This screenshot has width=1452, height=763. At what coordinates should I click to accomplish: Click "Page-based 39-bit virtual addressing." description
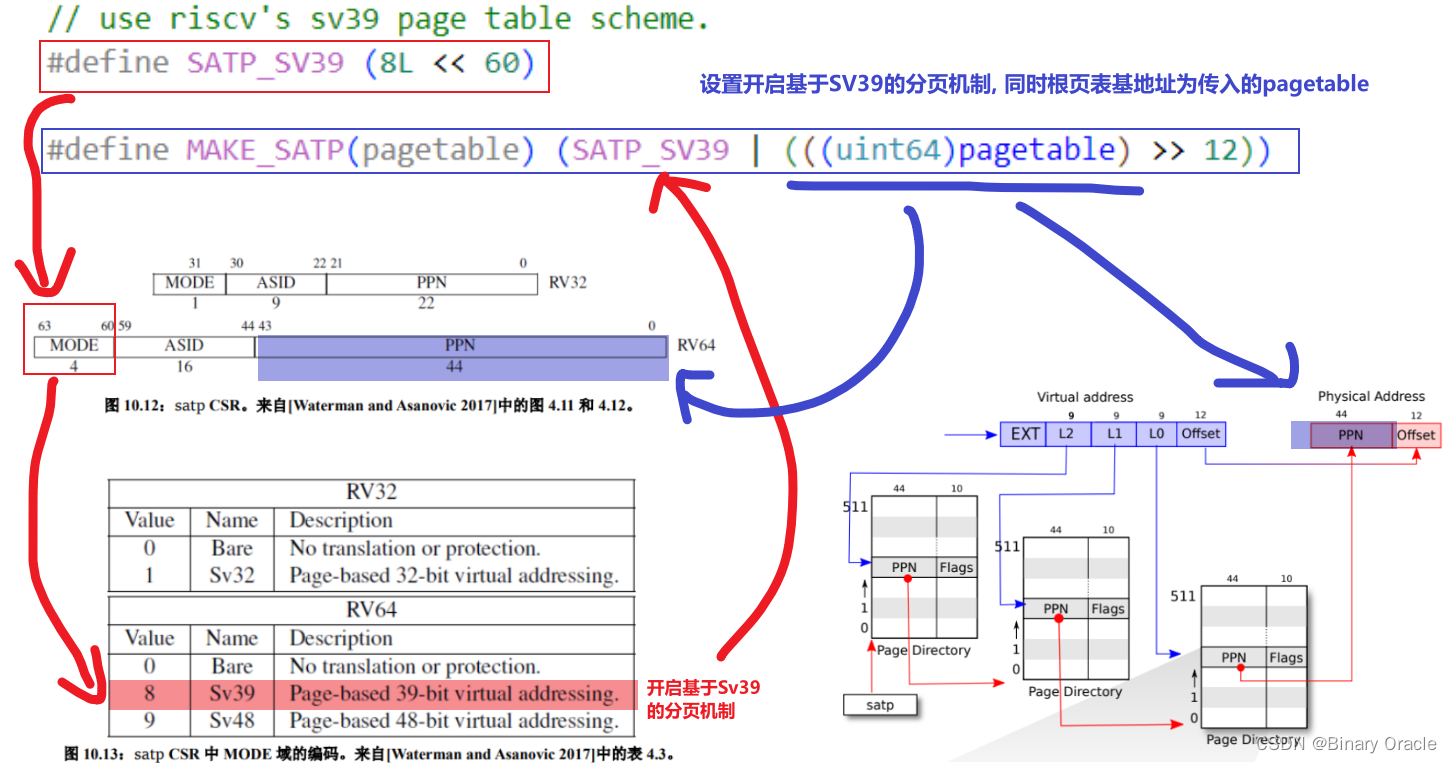click(454, 694)
